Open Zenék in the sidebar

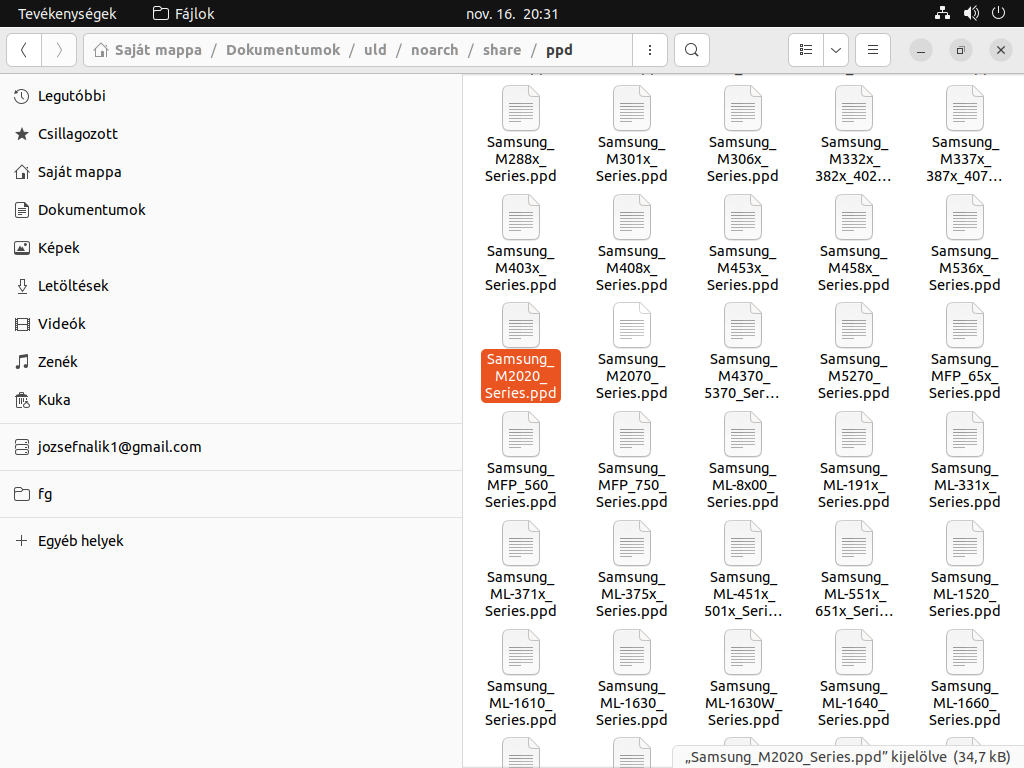(x=231, y=362)
